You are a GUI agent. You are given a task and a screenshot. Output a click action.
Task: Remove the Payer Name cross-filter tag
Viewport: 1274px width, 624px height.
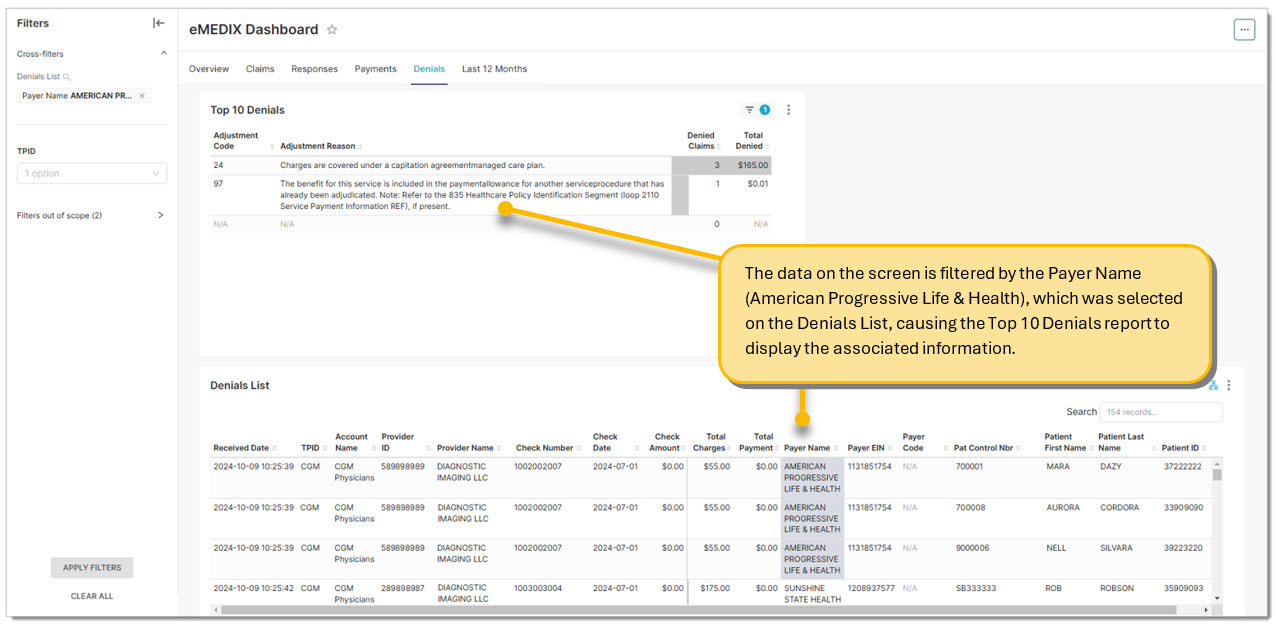[x=142, y=96]
